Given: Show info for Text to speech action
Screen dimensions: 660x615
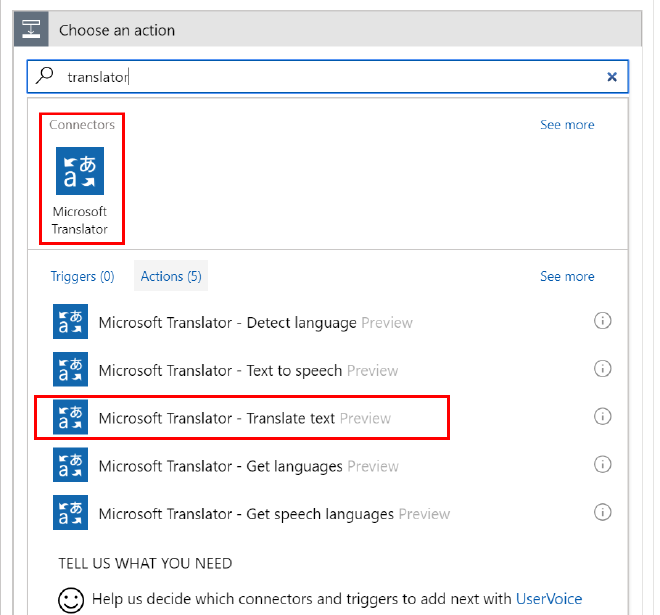Looking at the screenshot, I should (602, 369).
